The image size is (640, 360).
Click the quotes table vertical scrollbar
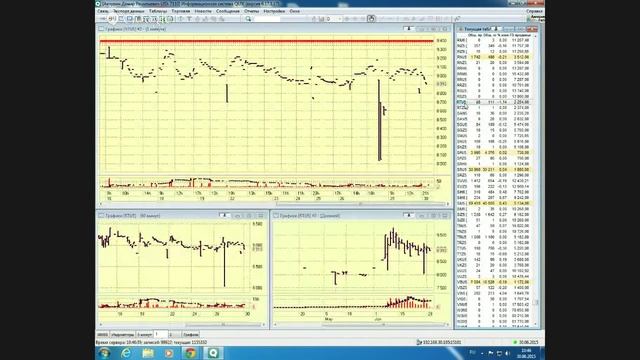(x=536, y=180)
